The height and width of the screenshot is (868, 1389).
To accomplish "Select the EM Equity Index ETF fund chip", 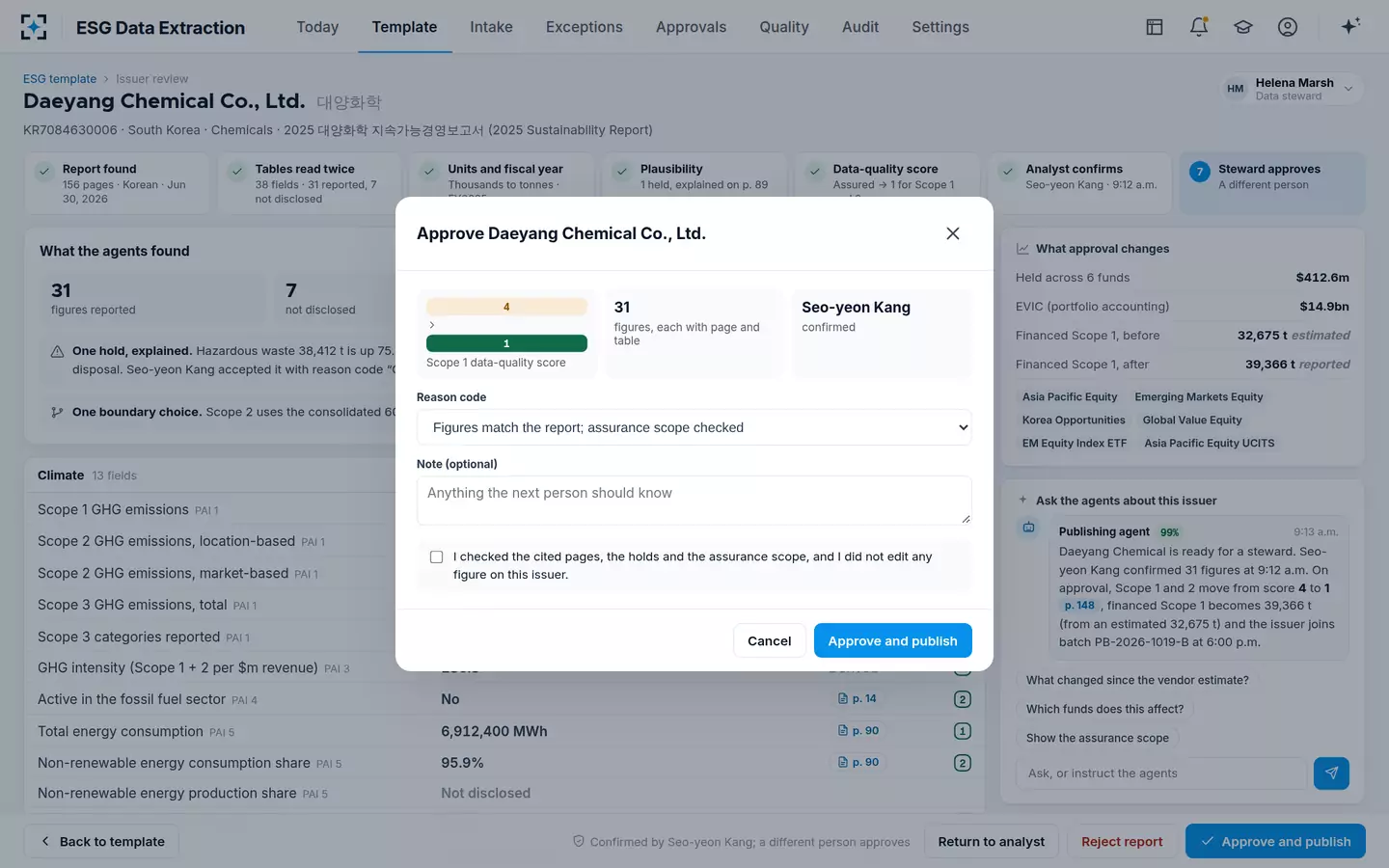I will (1075, 444).
